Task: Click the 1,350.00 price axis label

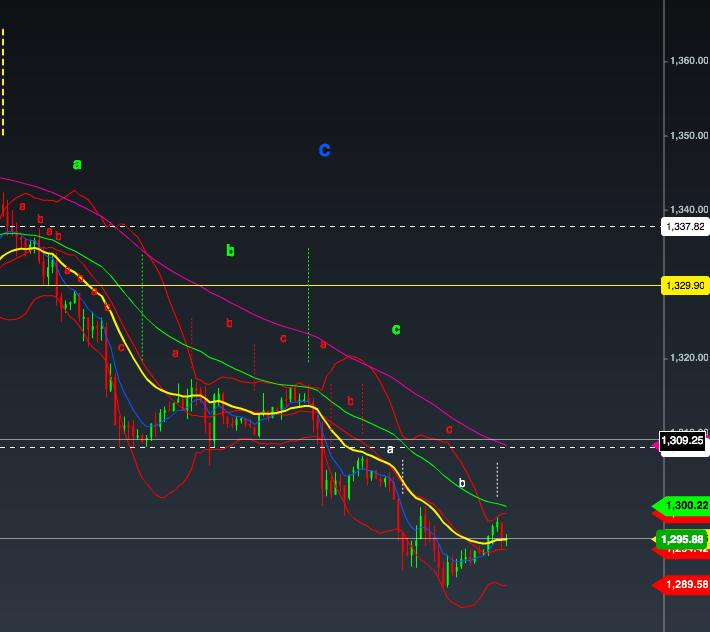Action: pos(689,135)
